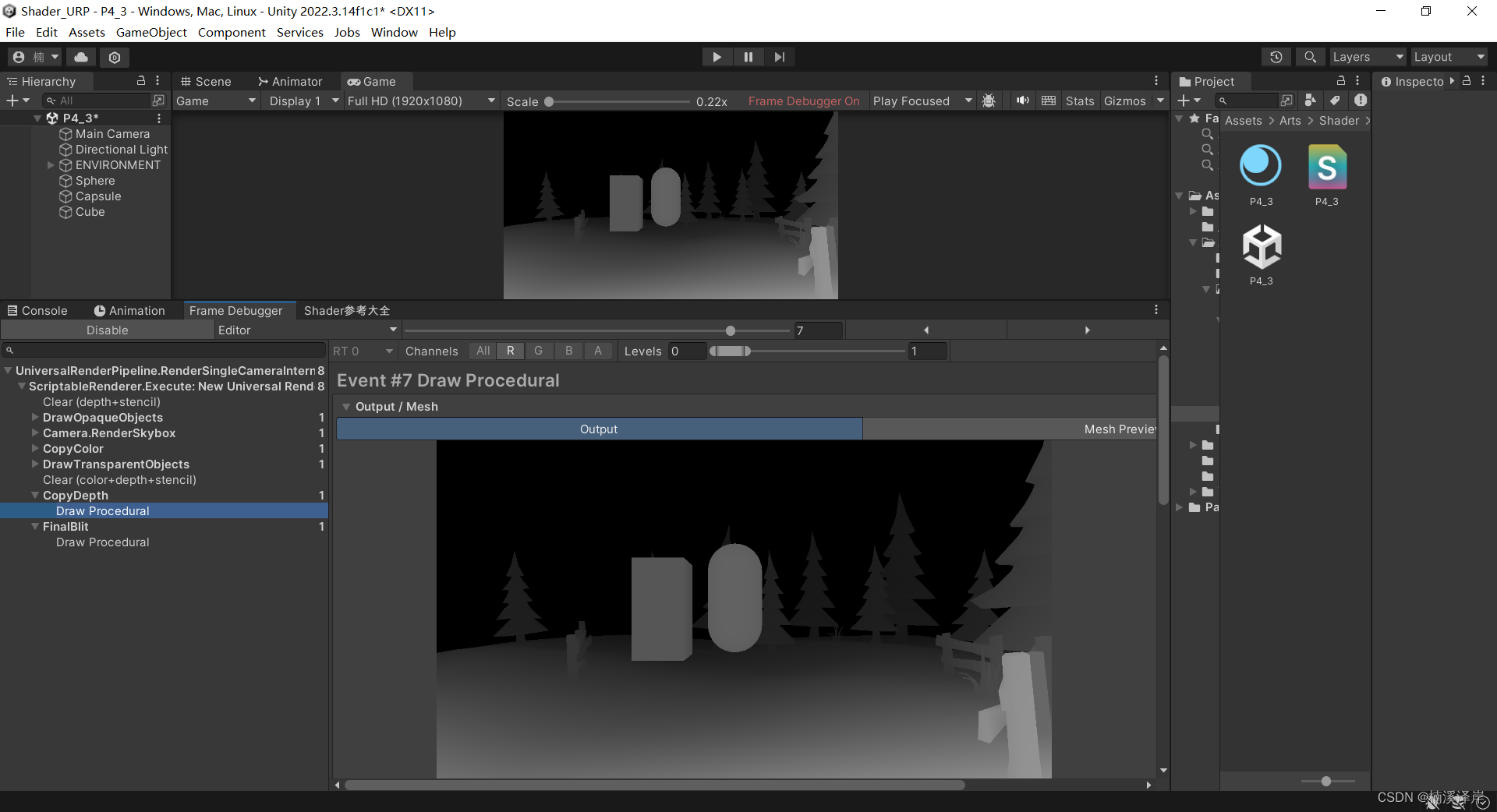Toggle Mute Audio in the Game view

pos(1023,101)
